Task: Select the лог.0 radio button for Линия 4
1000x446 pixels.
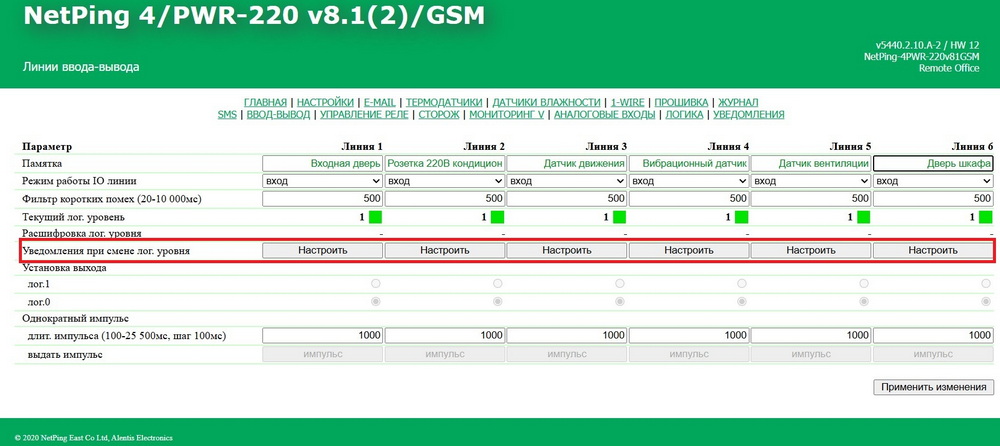Action: tap(742, 301)
